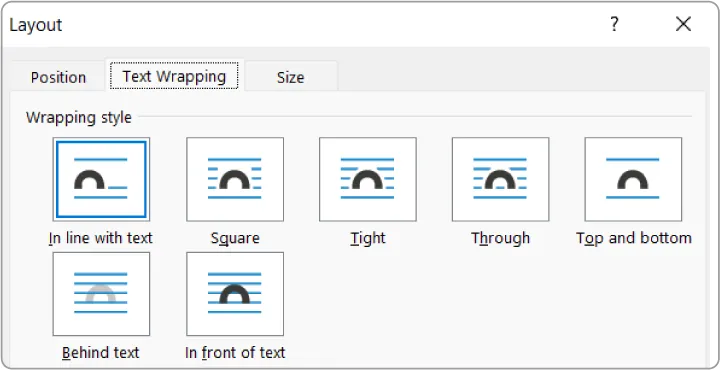The height and width of the screenshot is (370, 720).
Task: Pick the Tight wrapping style icon
Action: [x=367, y=179]
